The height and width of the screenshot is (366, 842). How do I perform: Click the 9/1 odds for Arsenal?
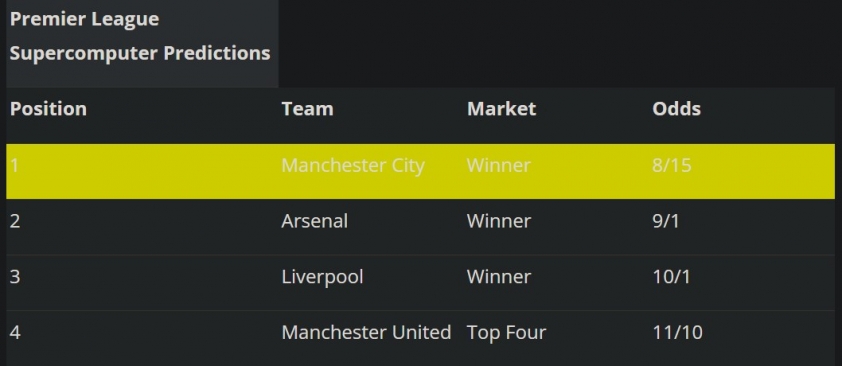666,221
